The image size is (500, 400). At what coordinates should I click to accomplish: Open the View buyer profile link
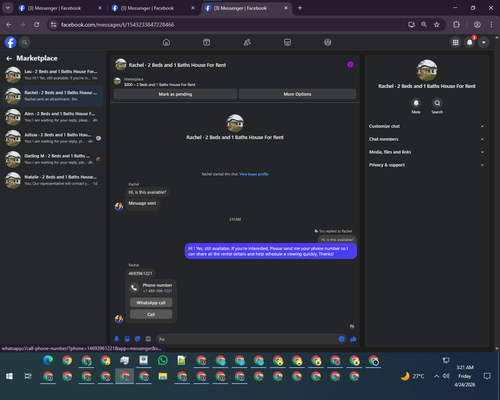pyautogui.click(x=254, y=174)
